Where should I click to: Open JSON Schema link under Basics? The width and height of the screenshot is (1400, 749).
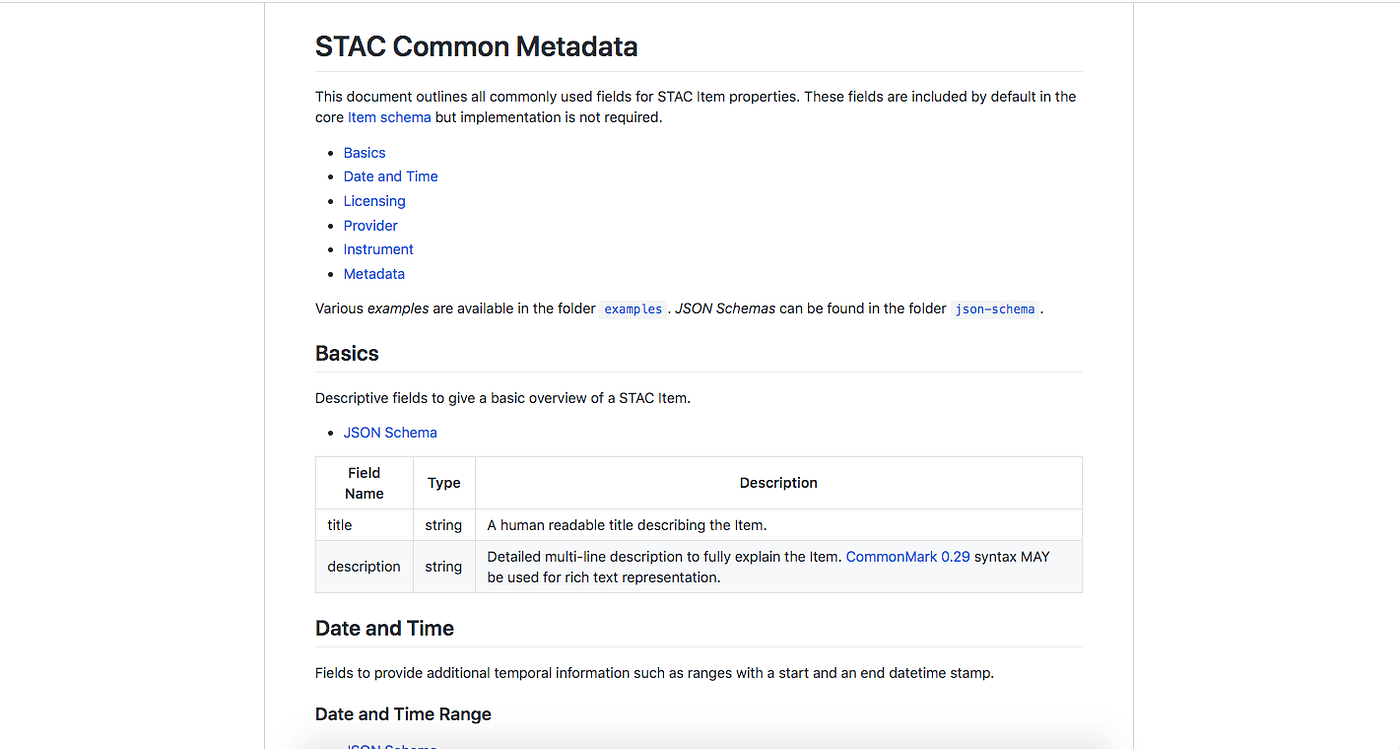click(390, 432)
